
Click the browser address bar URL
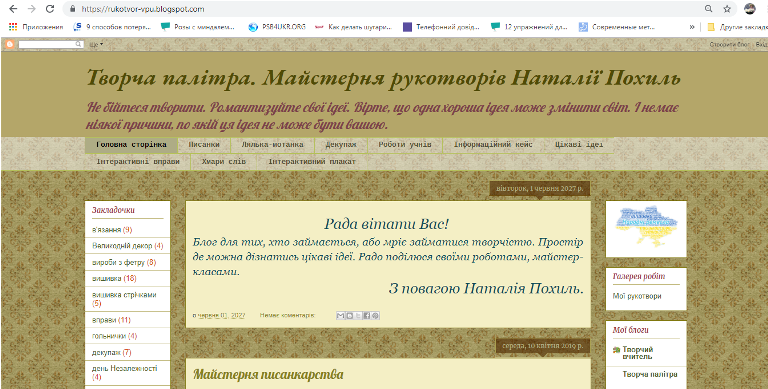pos(143,9)
